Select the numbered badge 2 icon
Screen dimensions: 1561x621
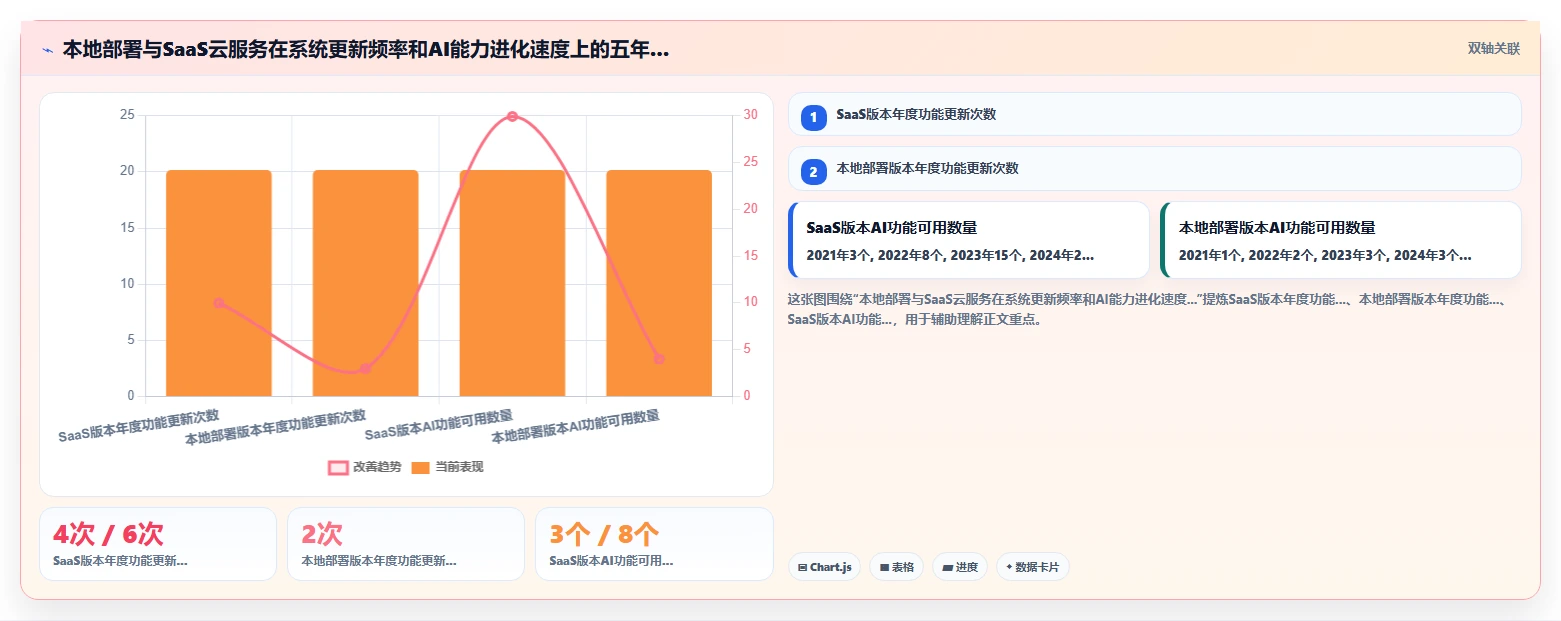pos(813,172)
